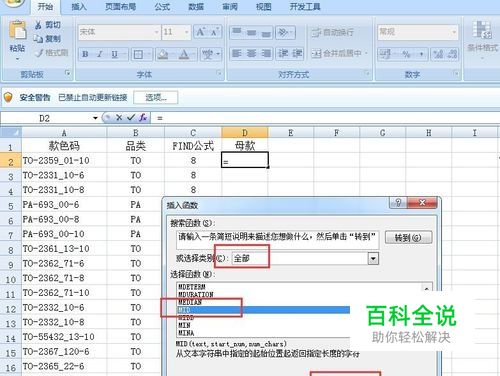Apply comma style format

click(421, 54)
